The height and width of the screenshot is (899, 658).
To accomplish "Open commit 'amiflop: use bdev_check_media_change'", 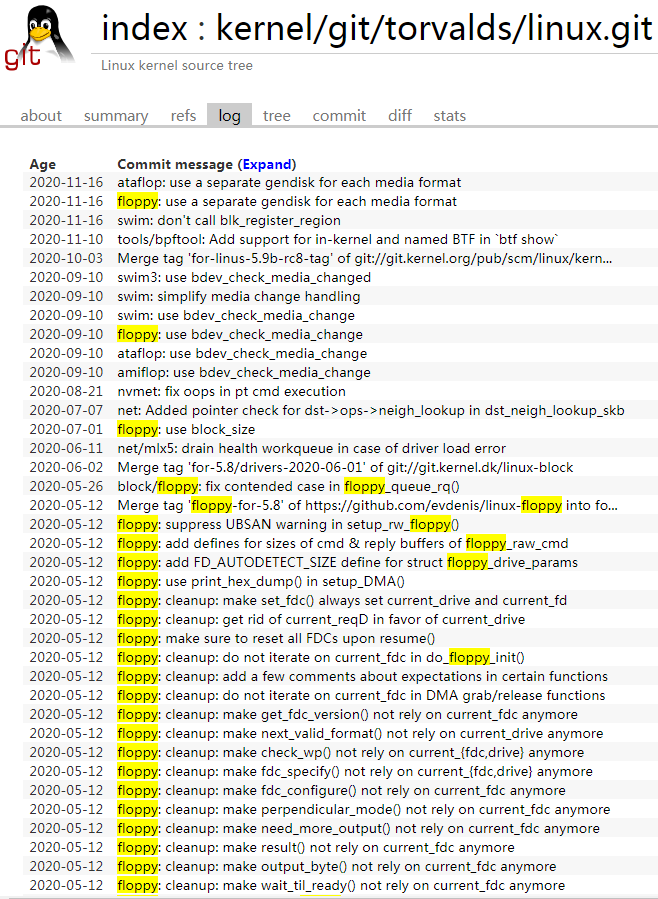I will (244, 372).
